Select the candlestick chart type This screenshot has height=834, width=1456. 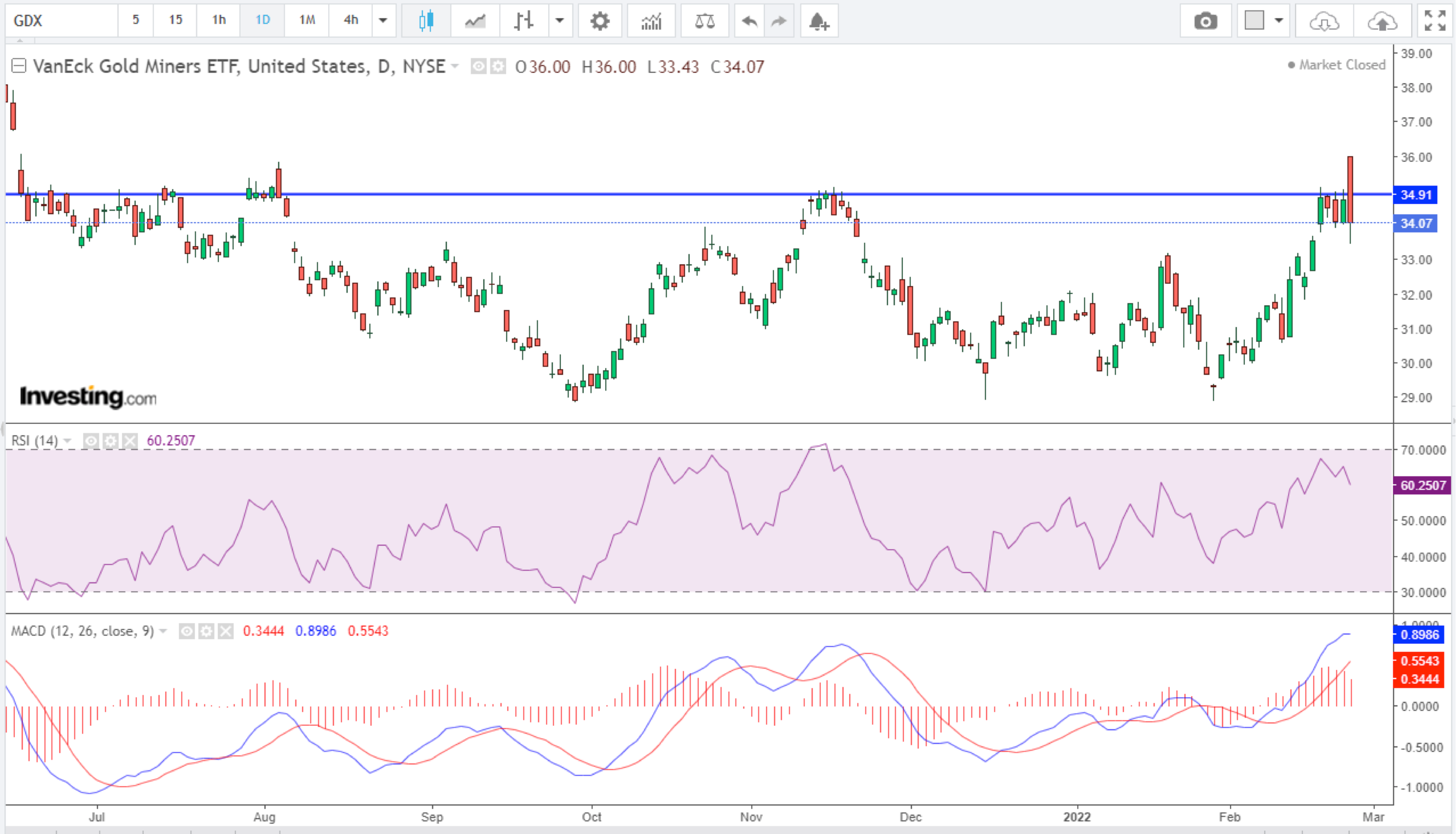pos(426,21)
